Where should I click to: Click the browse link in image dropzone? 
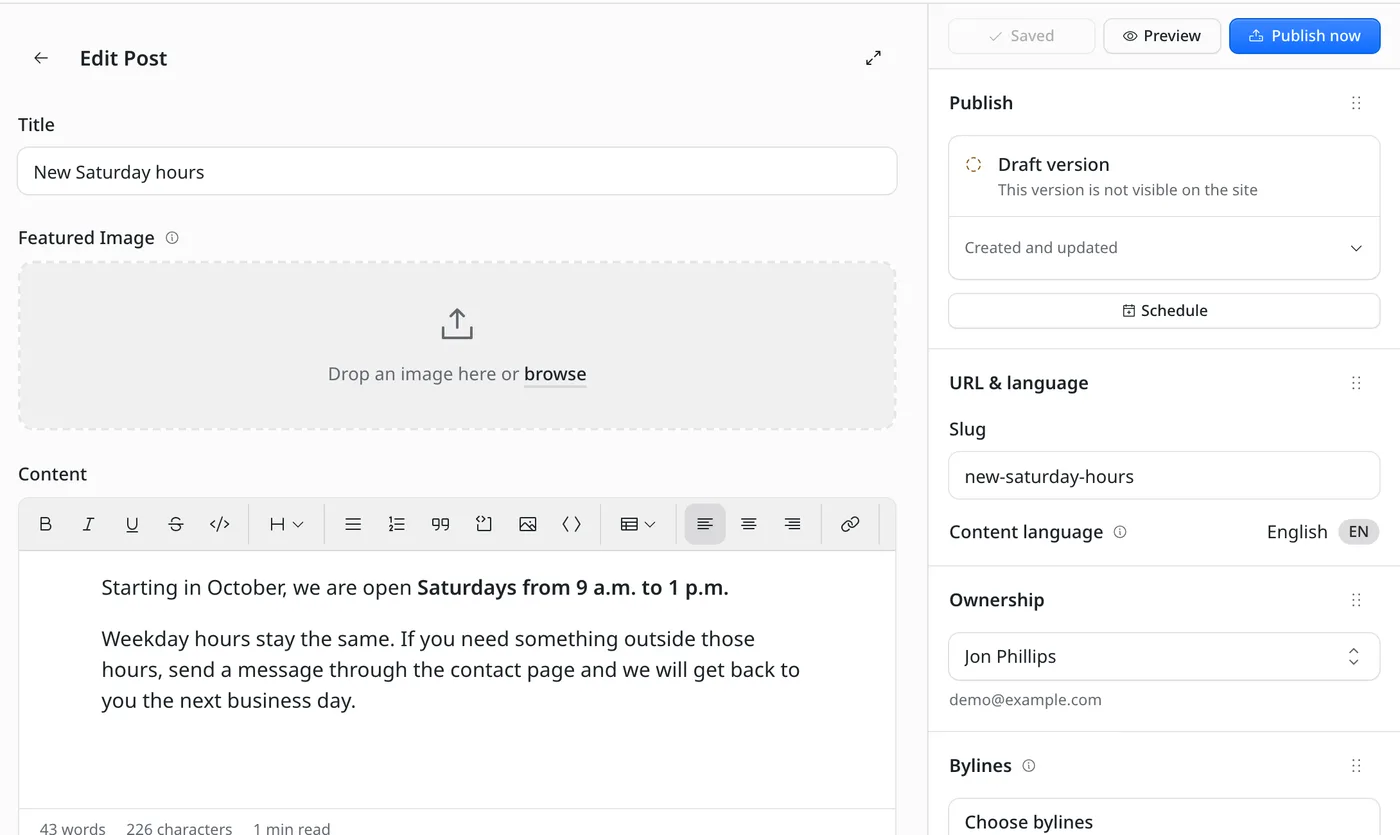click(x=555, y=374)
